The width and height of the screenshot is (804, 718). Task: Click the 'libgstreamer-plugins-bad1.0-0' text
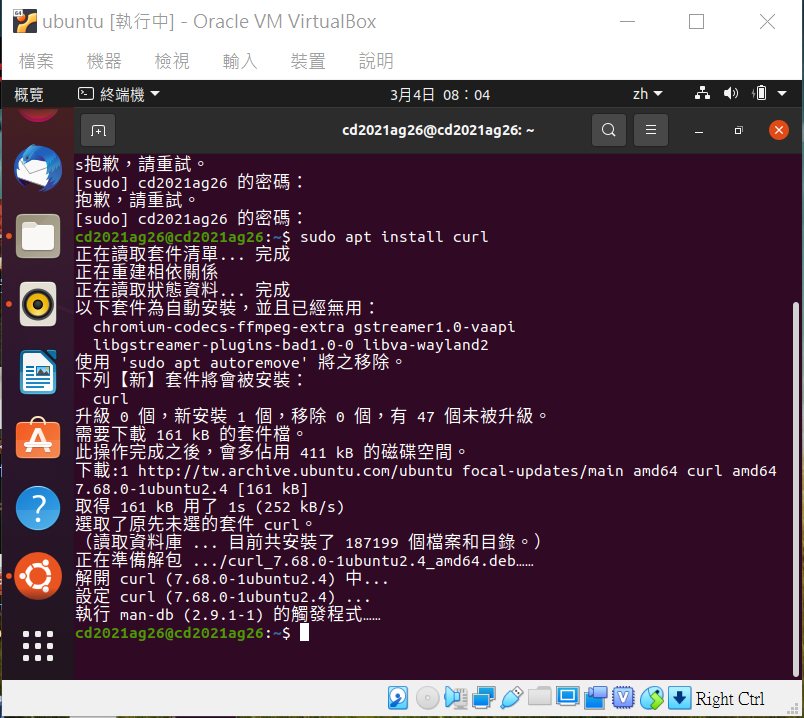pyautogui.click(x=223, y=345)
